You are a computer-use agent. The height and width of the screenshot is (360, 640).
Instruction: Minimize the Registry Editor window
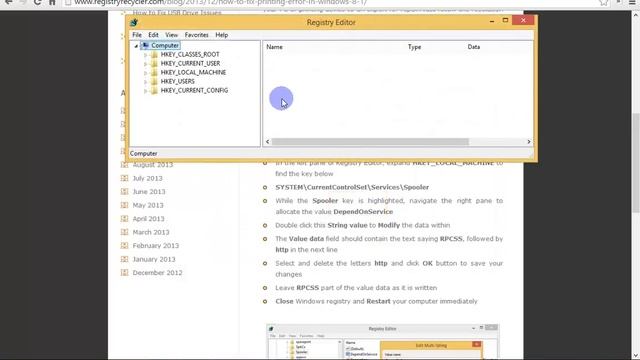[x=492, y=20]
